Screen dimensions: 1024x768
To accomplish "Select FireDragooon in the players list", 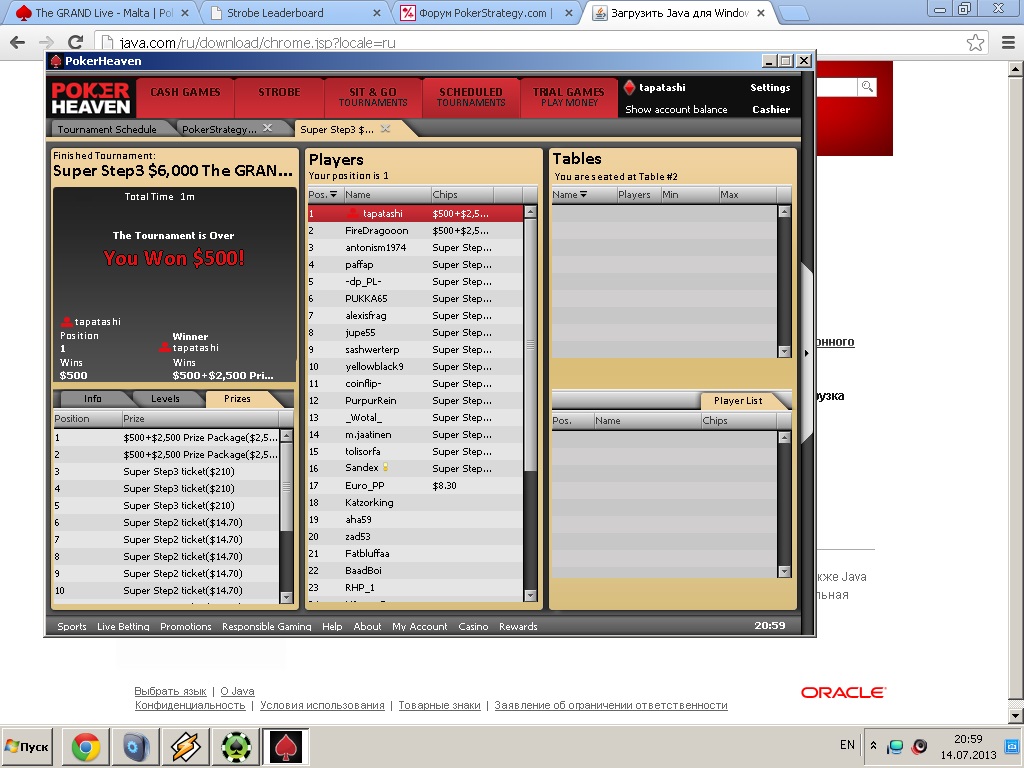I will [x=376, y=231].
